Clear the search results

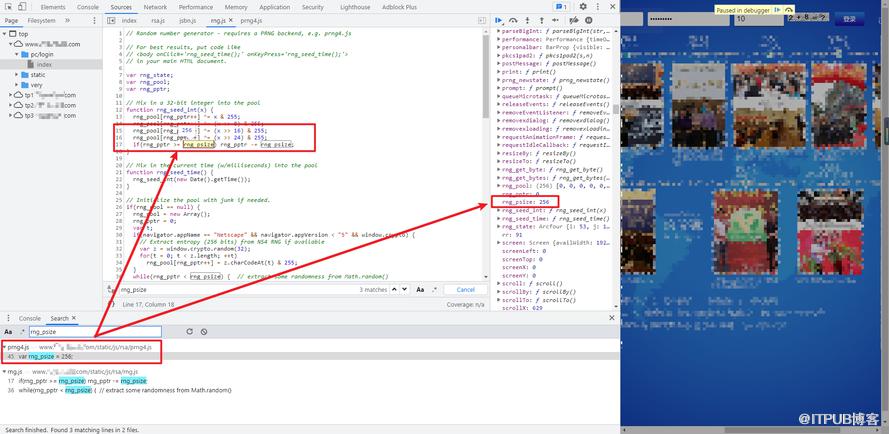click(204, 331)
